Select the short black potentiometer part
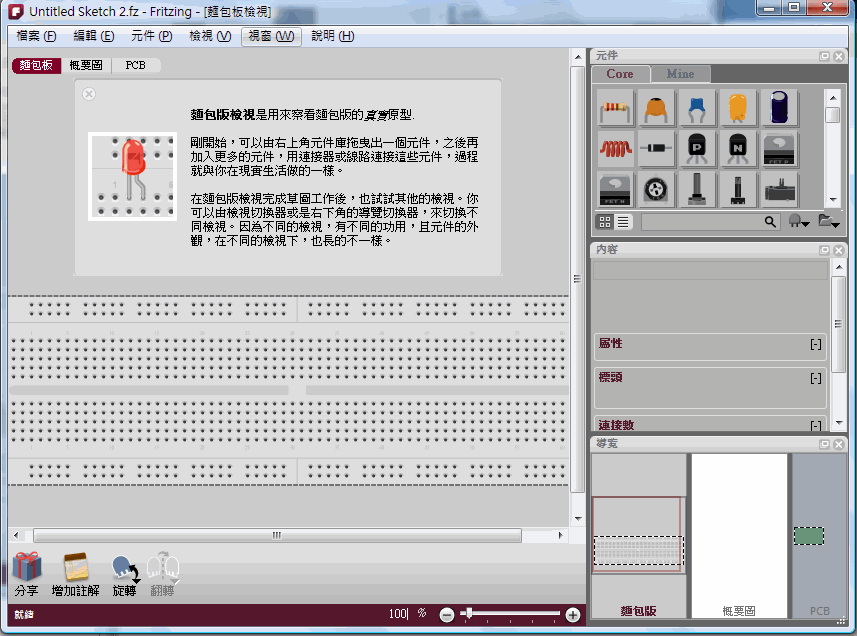The height and width of the screenshot is (636, 857). click(x=738, y=190)
